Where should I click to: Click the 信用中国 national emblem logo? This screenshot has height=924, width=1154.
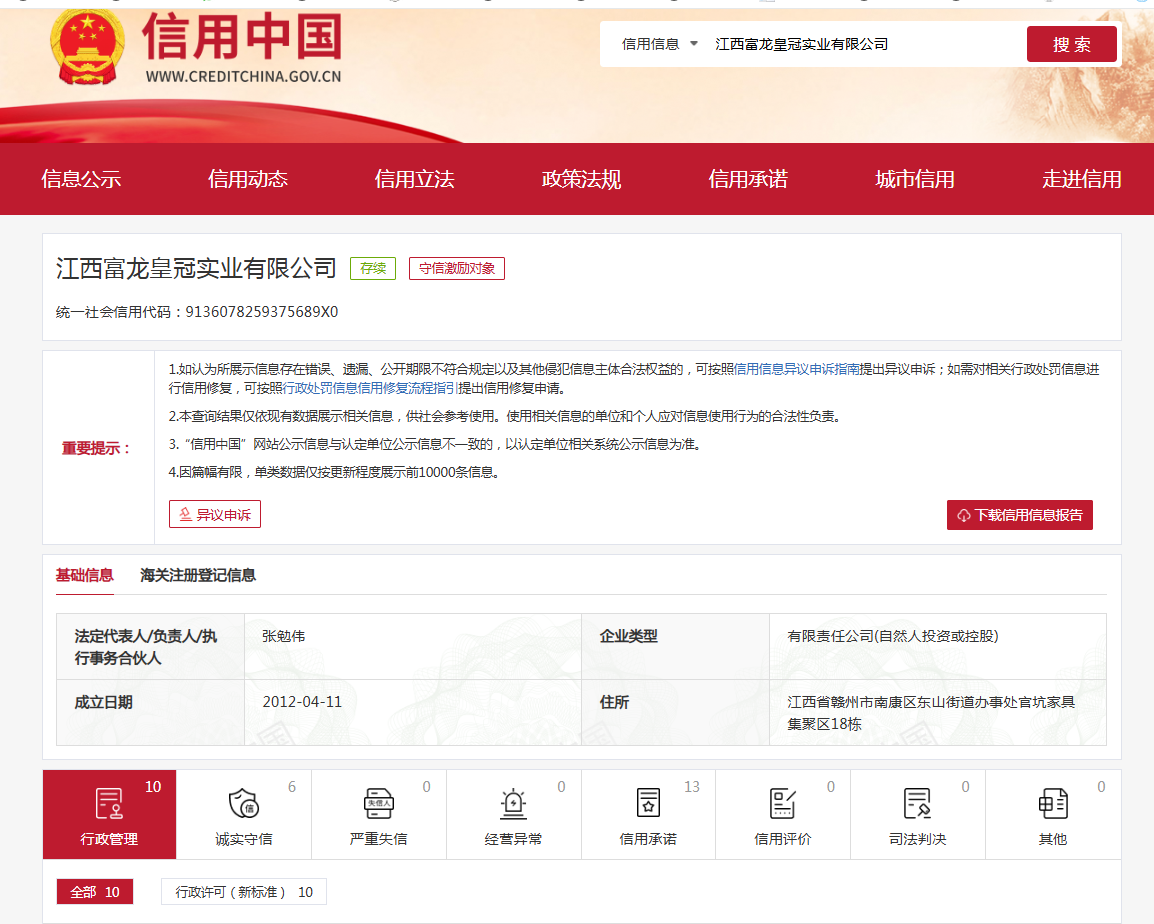pyautogui.click(x=88, y=48)
